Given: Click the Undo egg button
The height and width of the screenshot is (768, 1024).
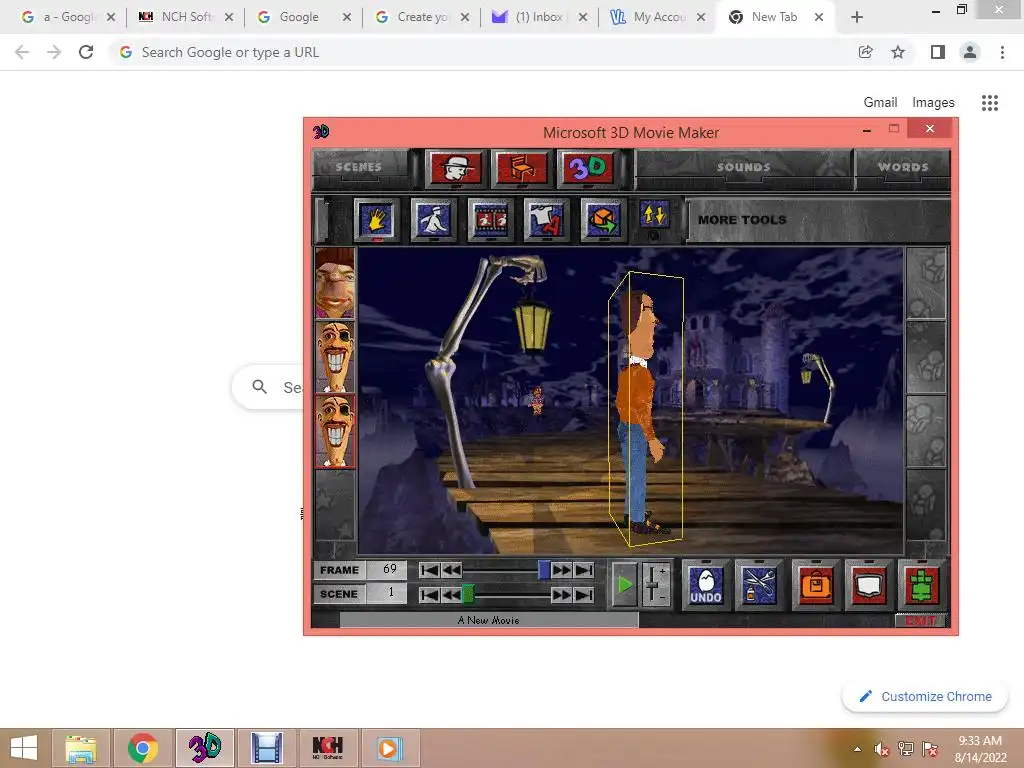Looking at the screenshot, I should (x=706, y=584).
